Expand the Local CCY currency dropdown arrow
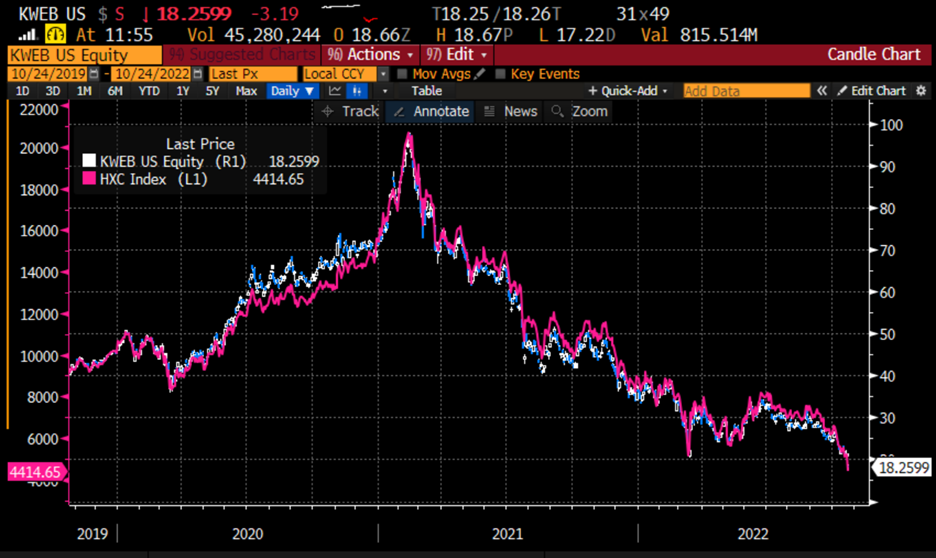936x558 pixels. (x=384, y=74)
